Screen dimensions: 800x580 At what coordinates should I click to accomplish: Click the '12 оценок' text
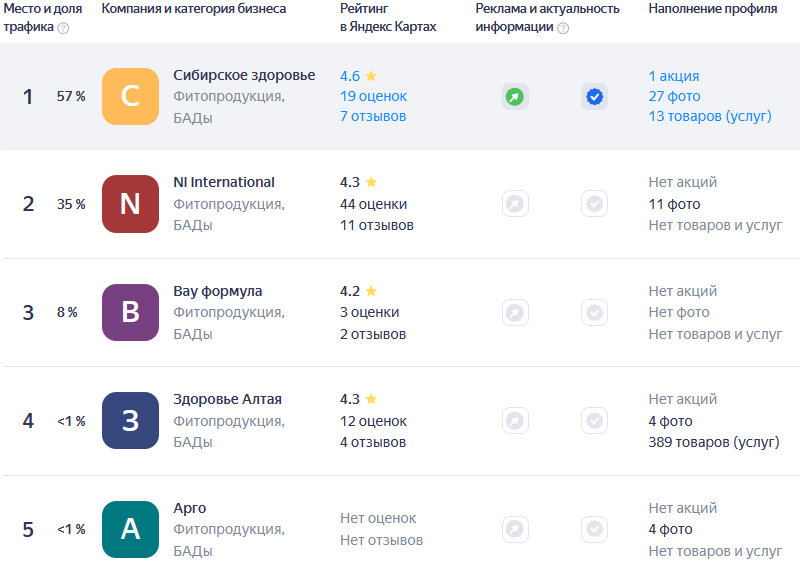[x=373, y=421]
